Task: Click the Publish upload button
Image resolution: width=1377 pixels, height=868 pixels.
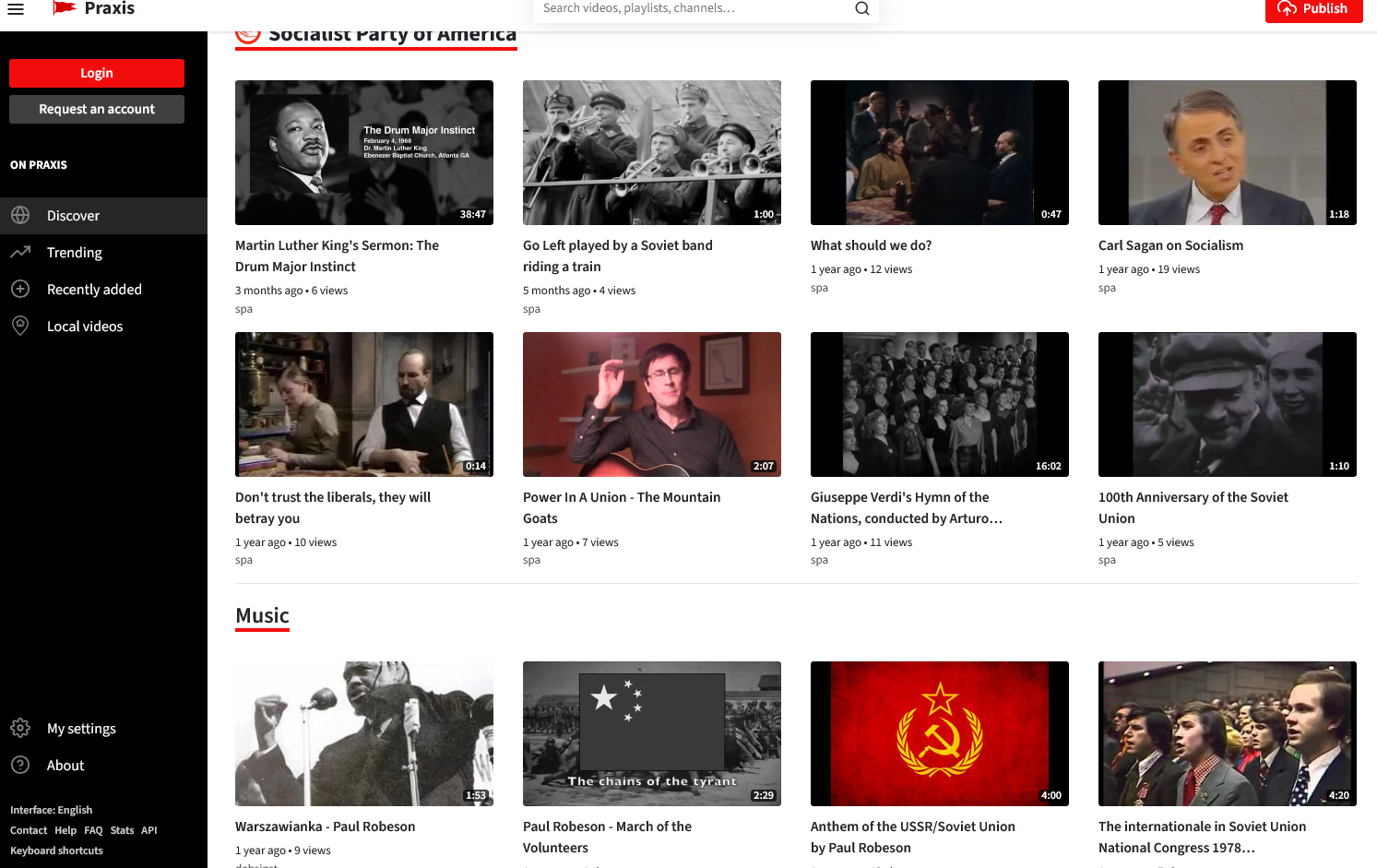Action: point(1313,9)
